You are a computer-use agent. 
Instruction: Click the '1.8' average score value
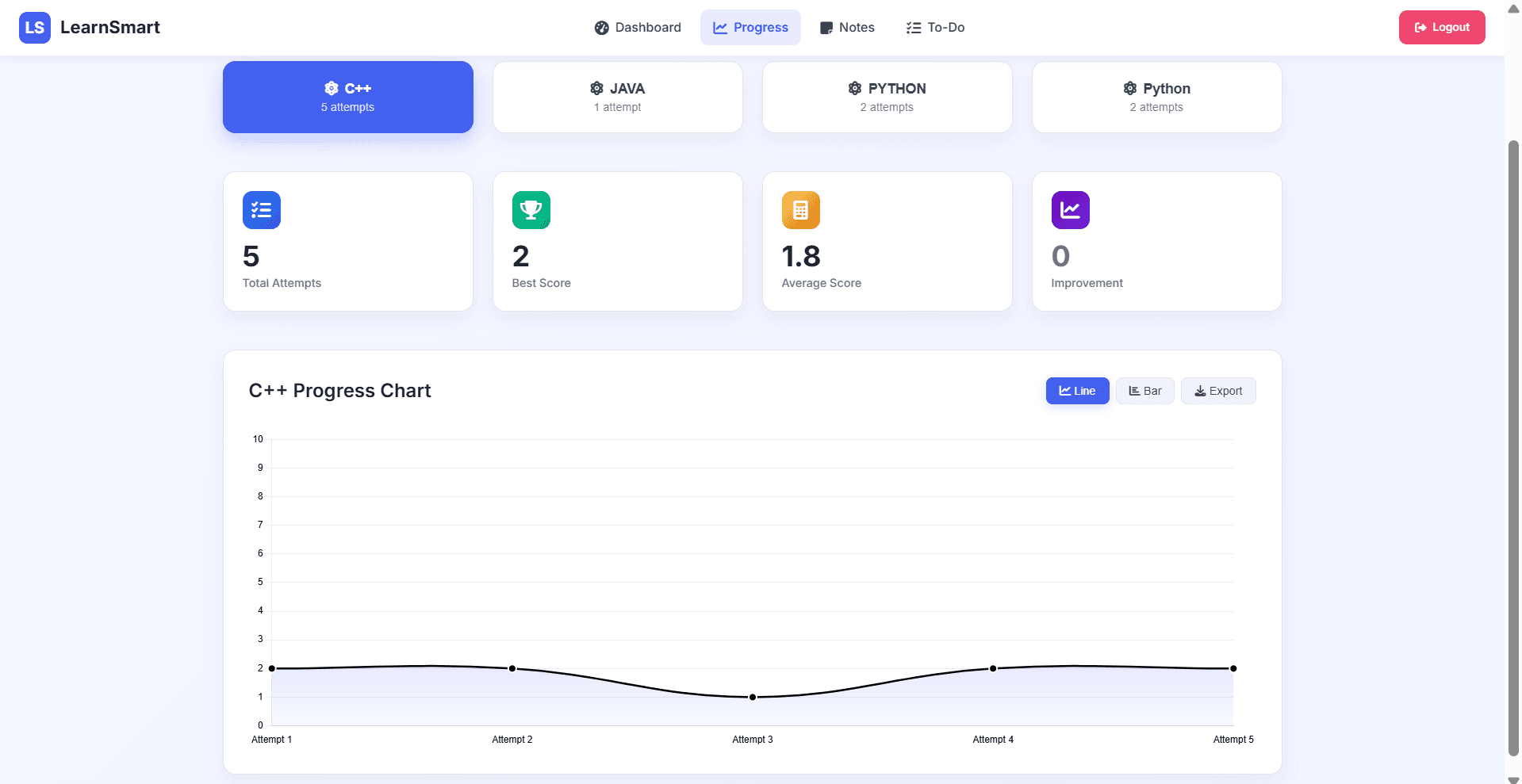(x=801, y=256)
